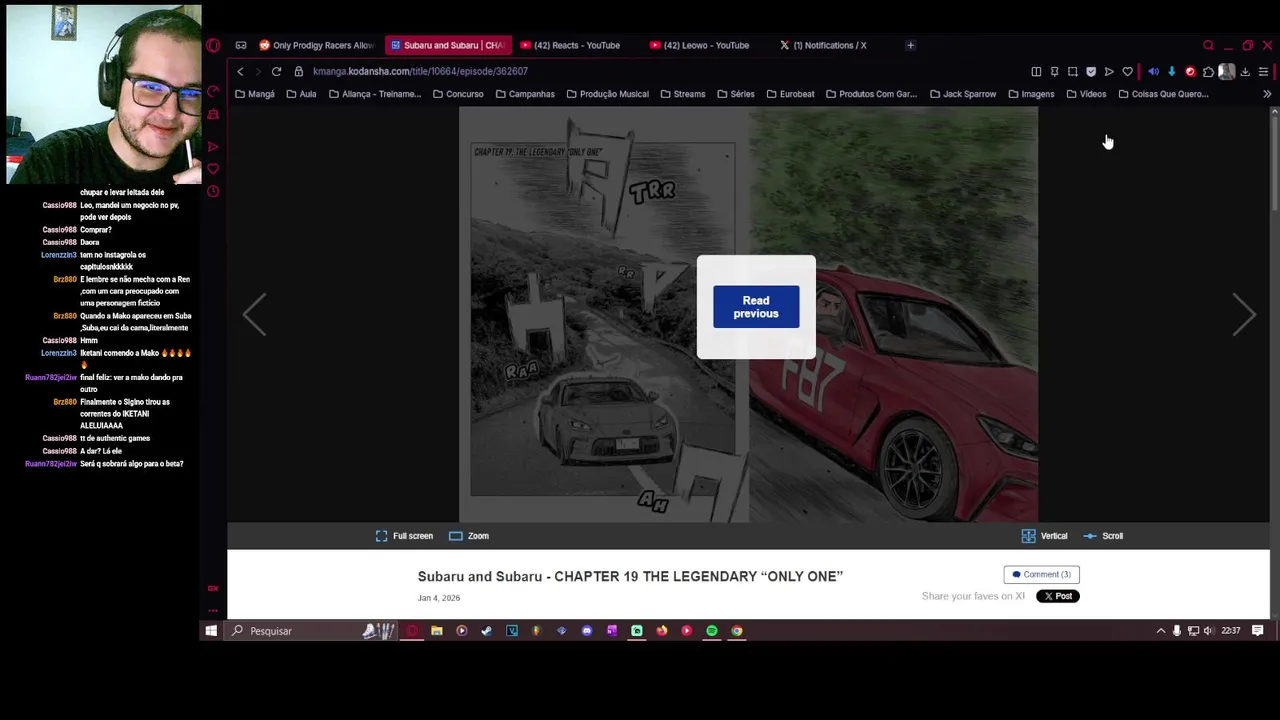
Task: Click the pinboard pin icon
Action: tap(1054, 71)
